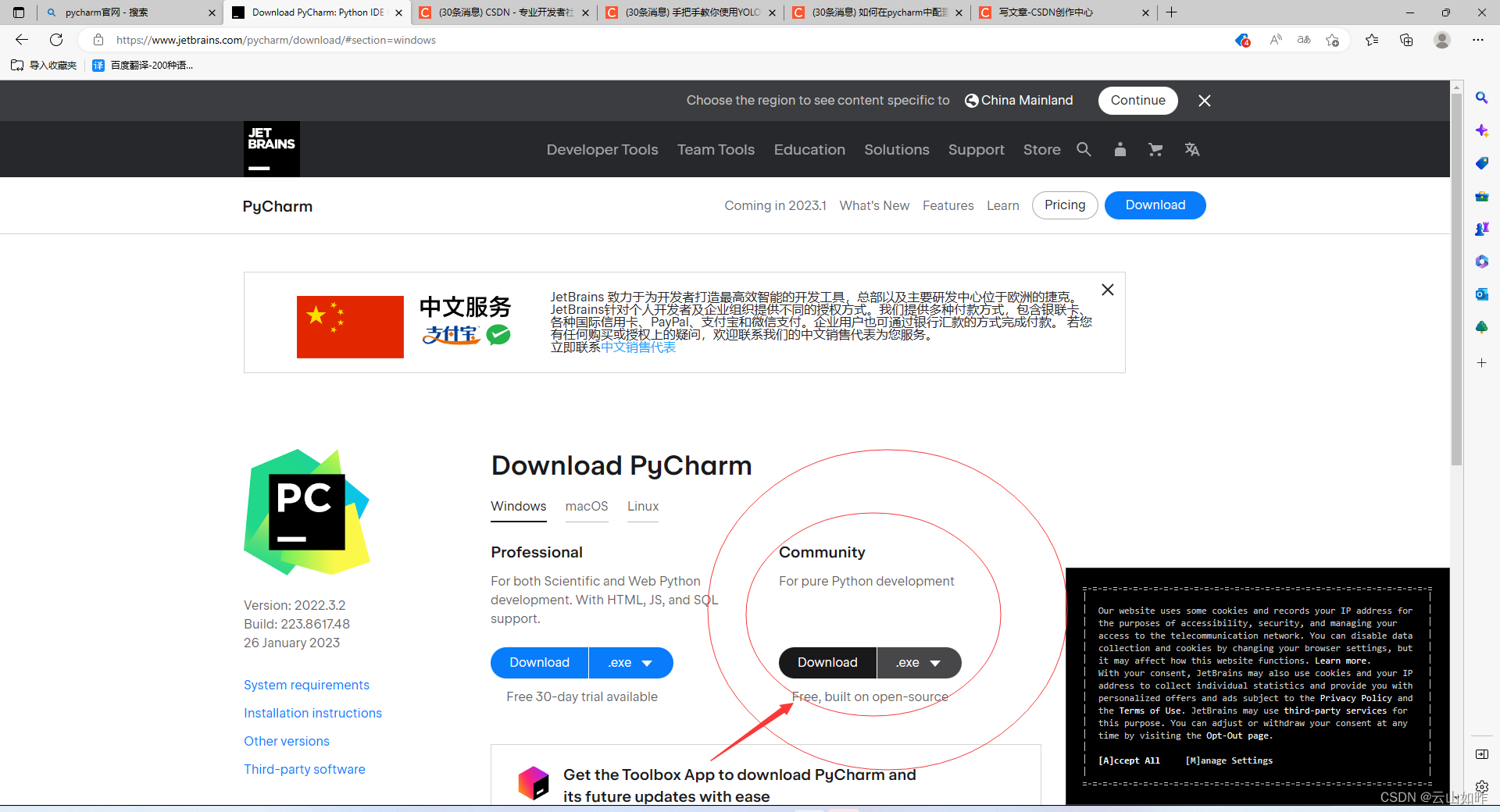
Task: Open the Learn link
Action: [1002, 205]
